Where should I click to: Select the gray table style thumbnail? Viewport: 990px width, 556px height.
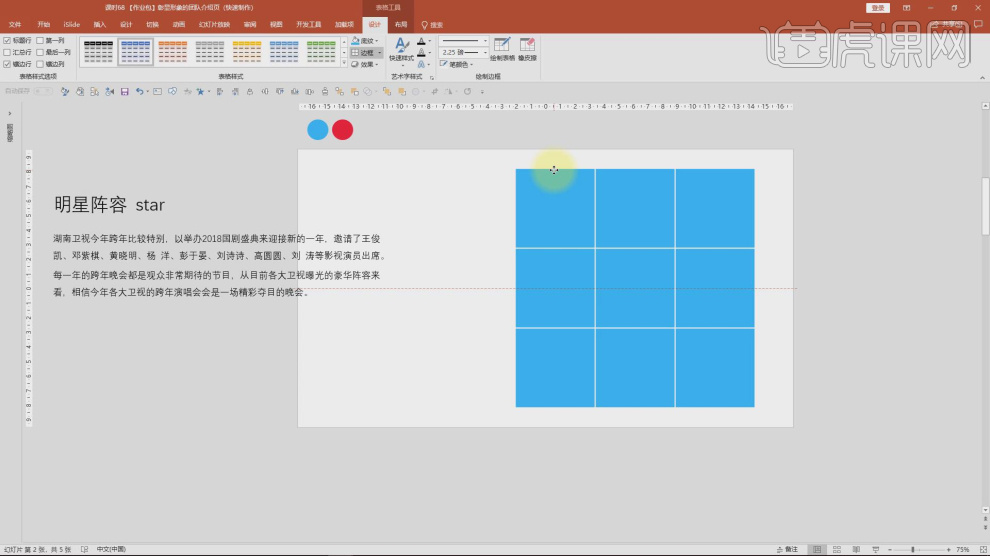(210, 52)
